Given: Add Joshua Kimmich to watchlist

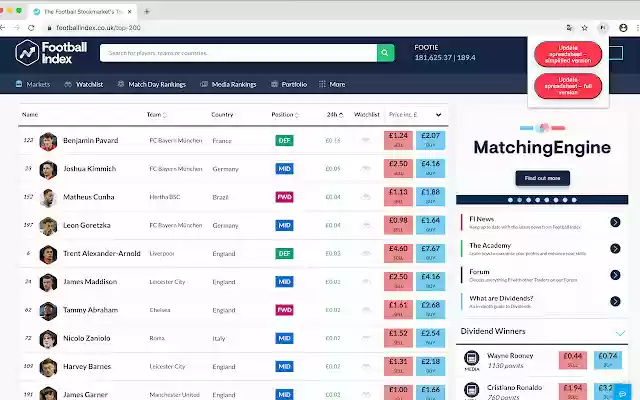Looking at the screenshot, I should (x=366, y=169).
